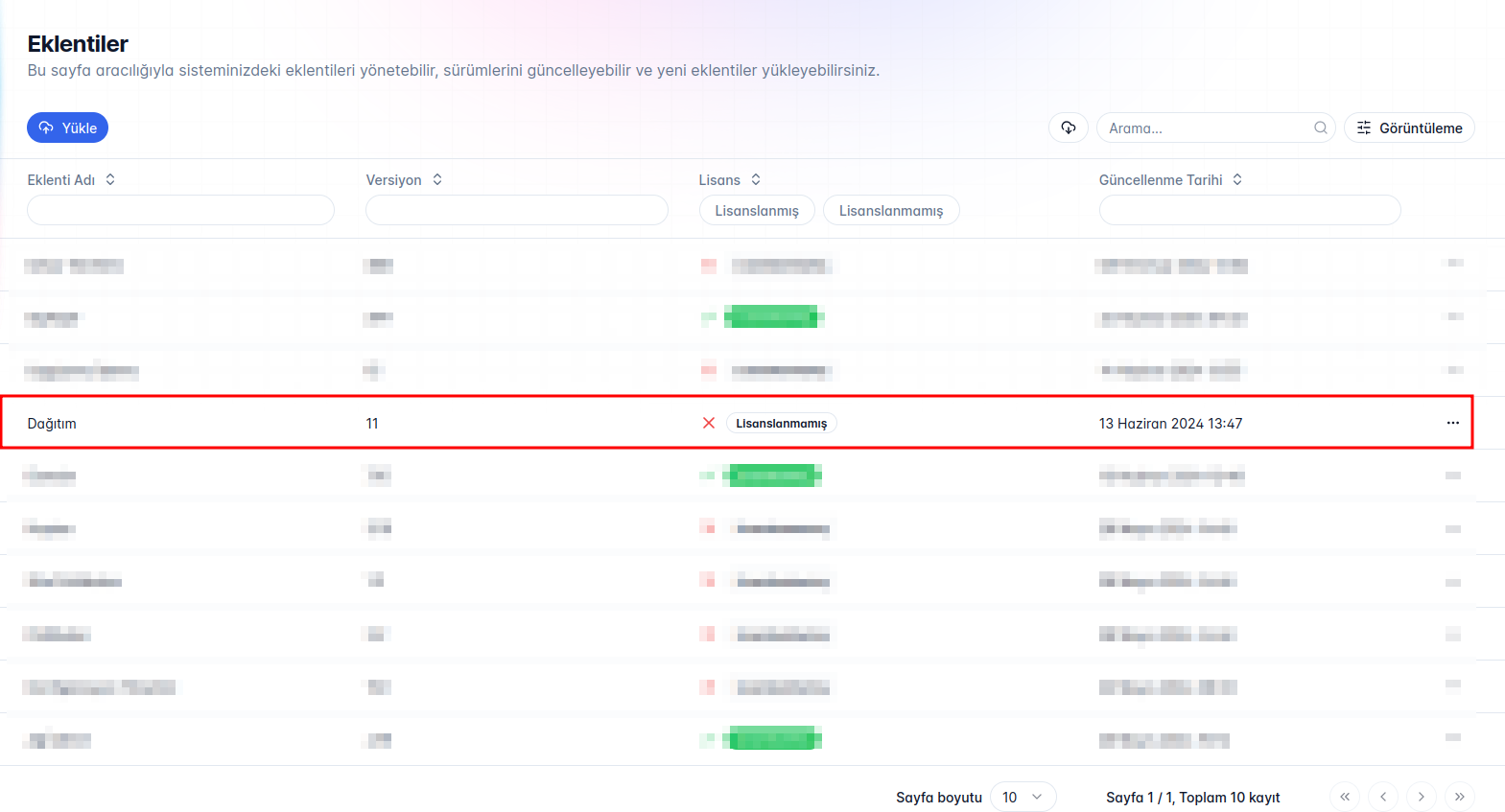Sort by Versiyon column arrows
Viewport: 1505px width, 812px height.
pos(437,179)
